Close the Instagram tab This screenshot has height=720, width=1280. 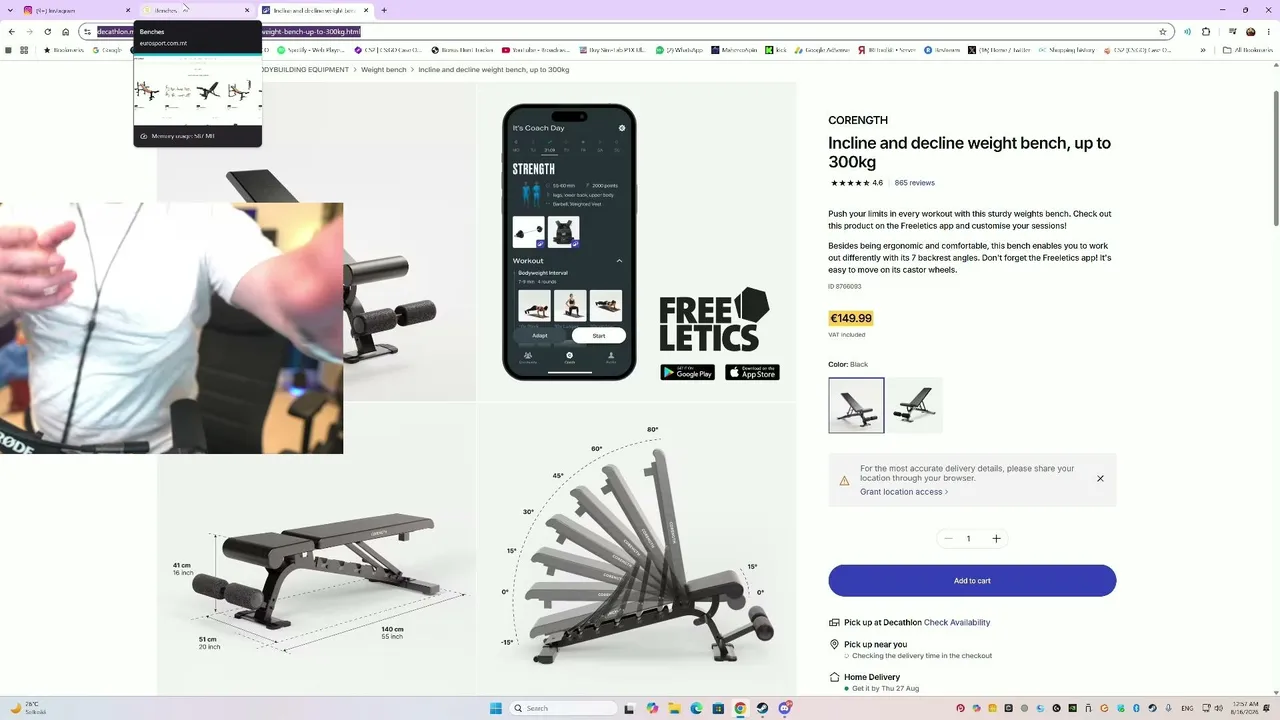[128, 10]
